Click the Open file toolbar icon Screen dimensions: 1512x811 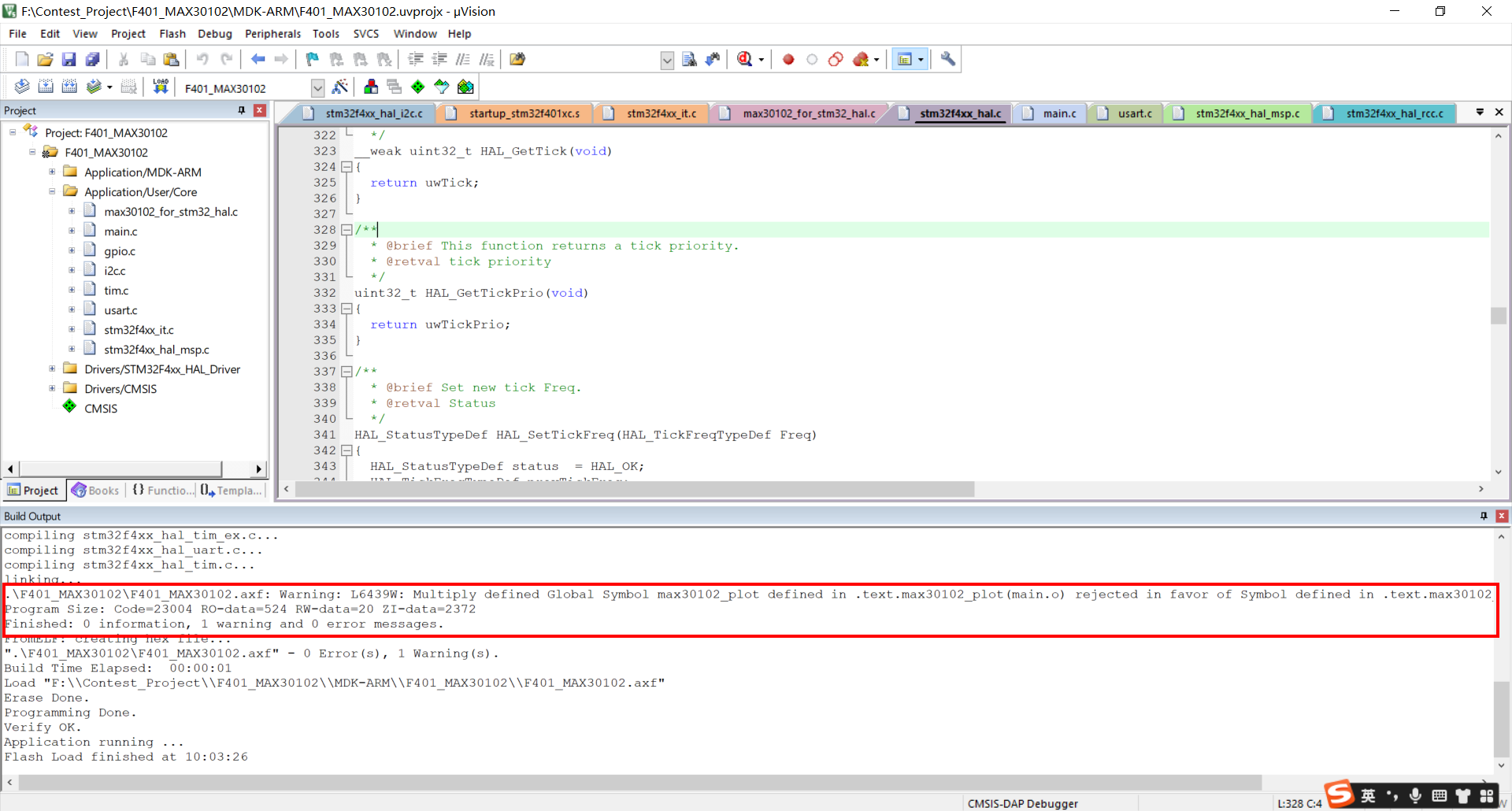tap(45, 59)
